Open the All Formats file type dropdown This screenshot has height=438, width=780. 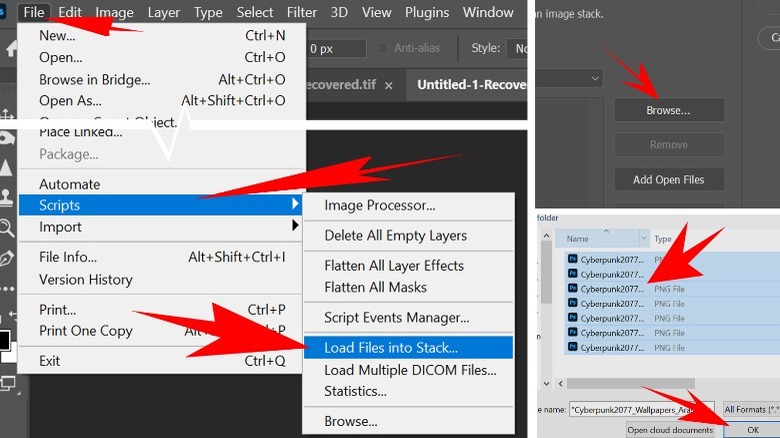click(751, 410)
